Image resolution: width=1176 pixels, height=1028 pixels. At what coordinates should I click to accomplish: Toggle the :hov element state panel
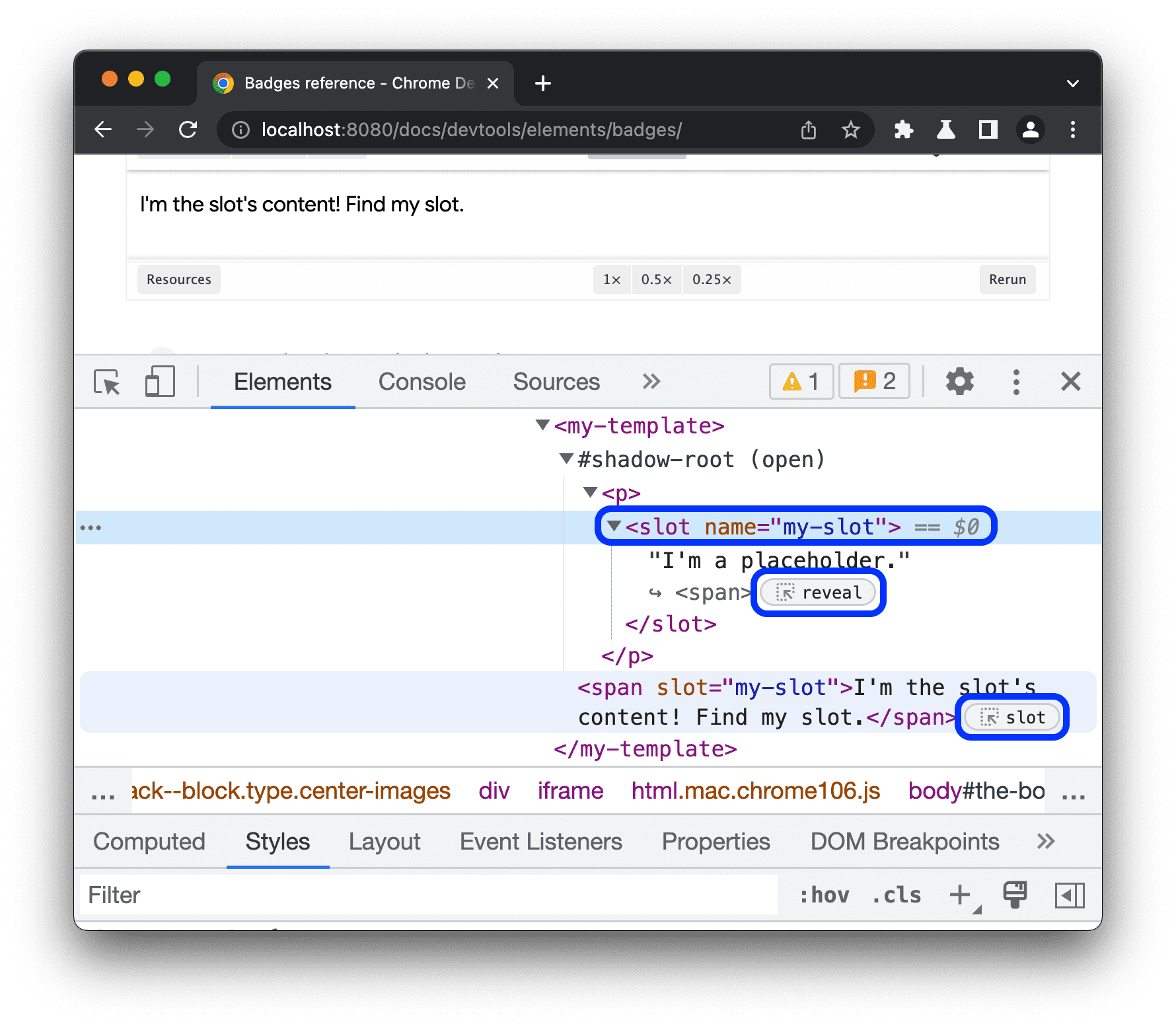pos(824,895)
